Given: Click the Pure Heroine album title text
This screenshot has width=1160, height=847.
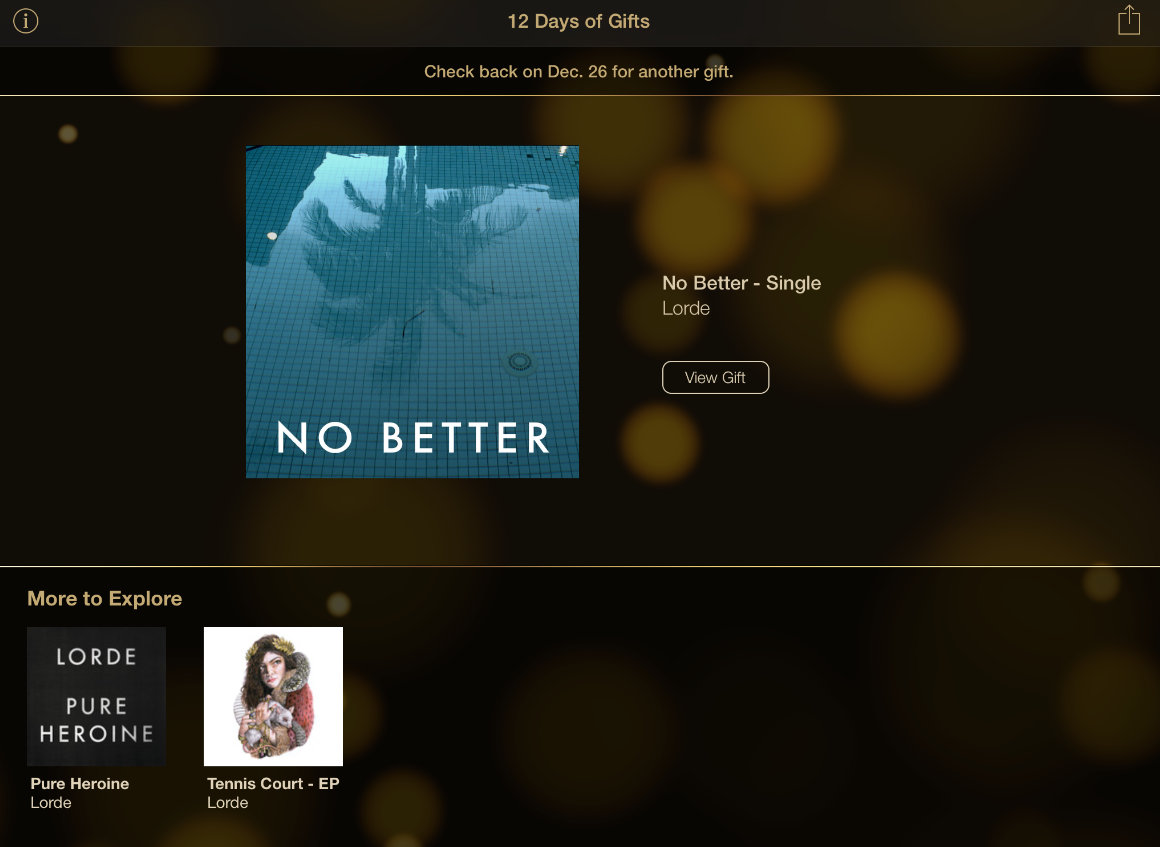Looking at the screenshot, I should tap(80, 783).
